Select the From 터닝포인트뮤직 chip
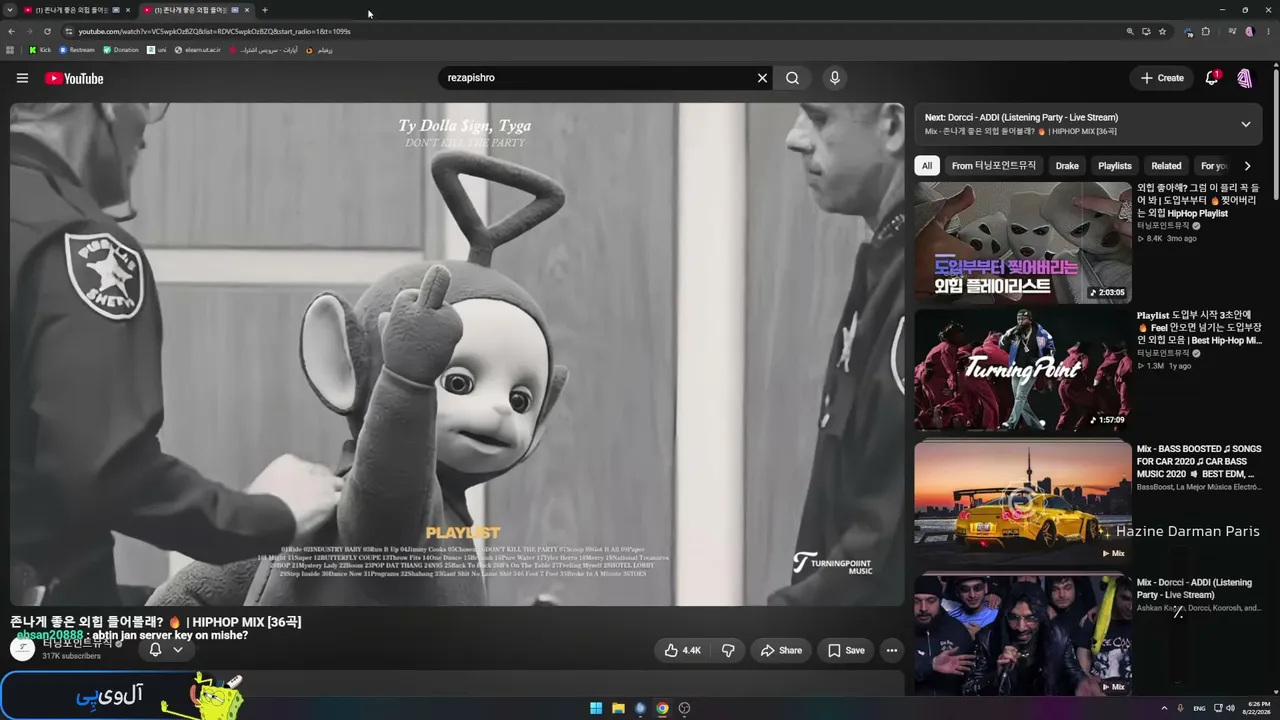Image resolution: width=1280 pixels, height=720 pixels. (x=994, y=166)
